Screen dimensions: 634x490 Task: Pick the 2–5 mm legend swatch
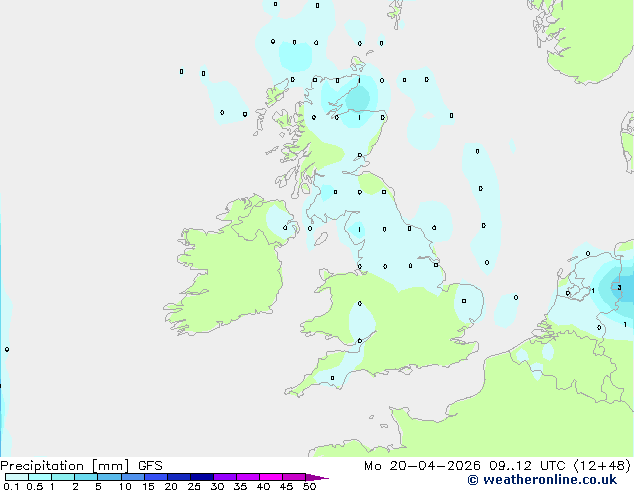pyautogui.click(x=86, y=477)
